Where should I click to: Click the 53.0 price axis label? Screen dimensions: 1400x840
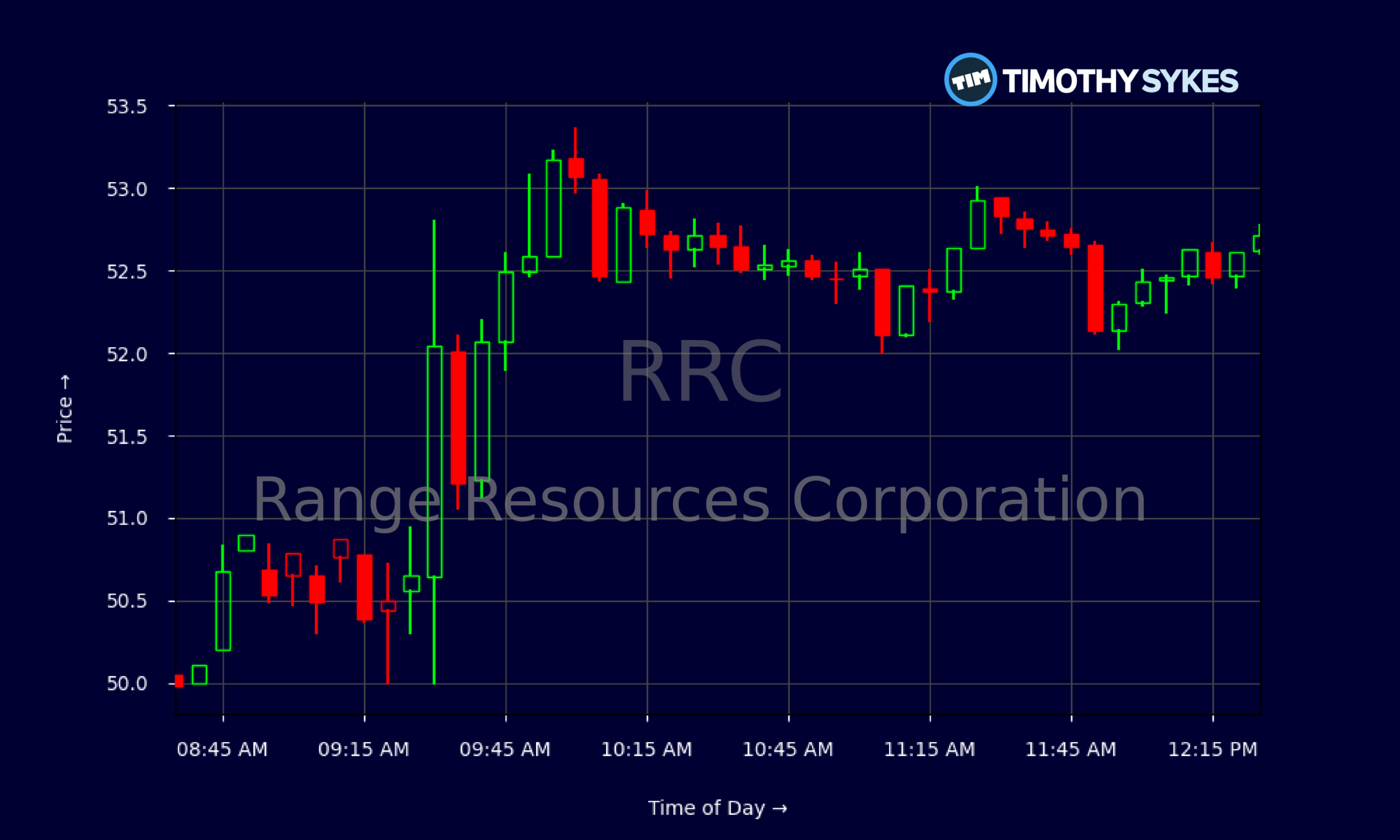(127, 189)
